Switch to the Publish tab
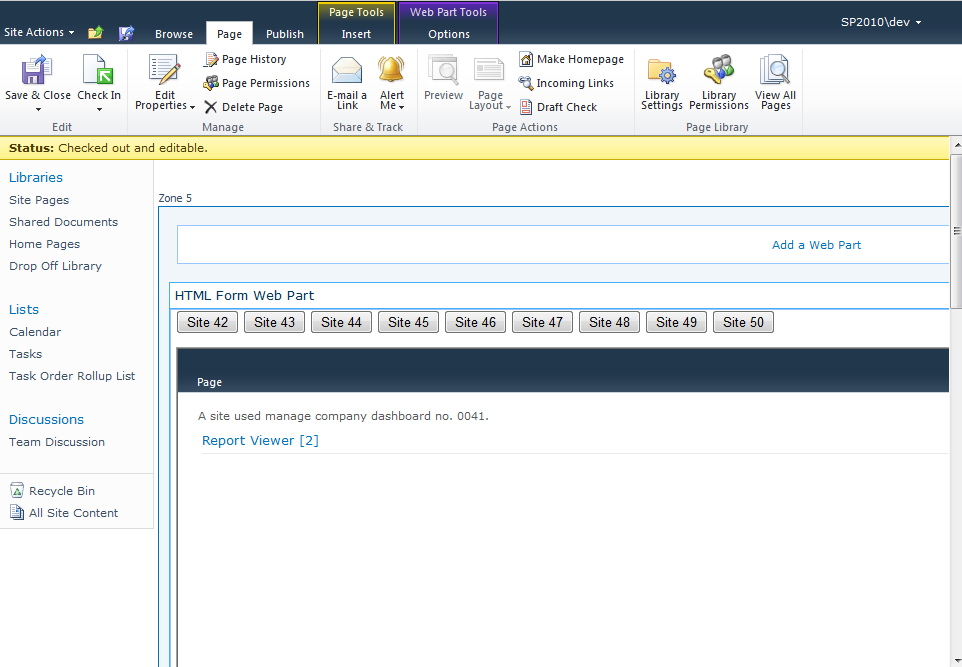962x667 pixels. (x=285, y=34)
